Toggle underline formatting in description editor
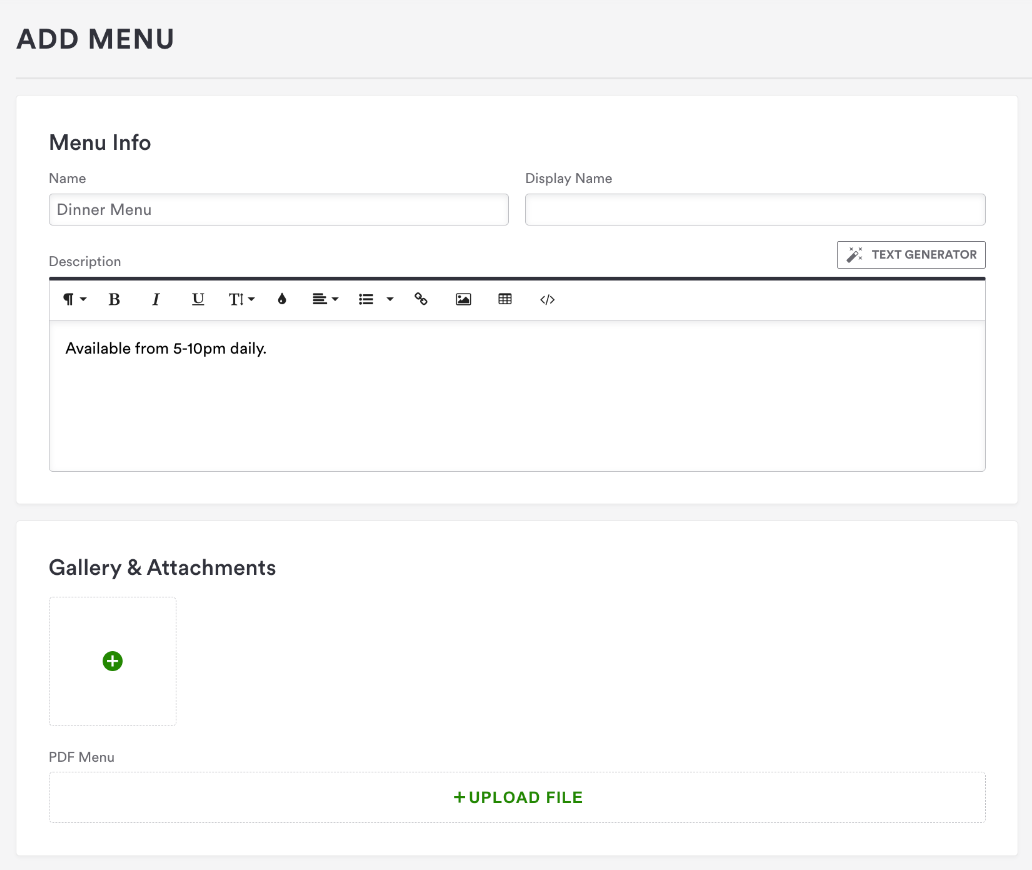Image resolution: width=1032 pixels, height=870 pixels. [x=198, y=299]
